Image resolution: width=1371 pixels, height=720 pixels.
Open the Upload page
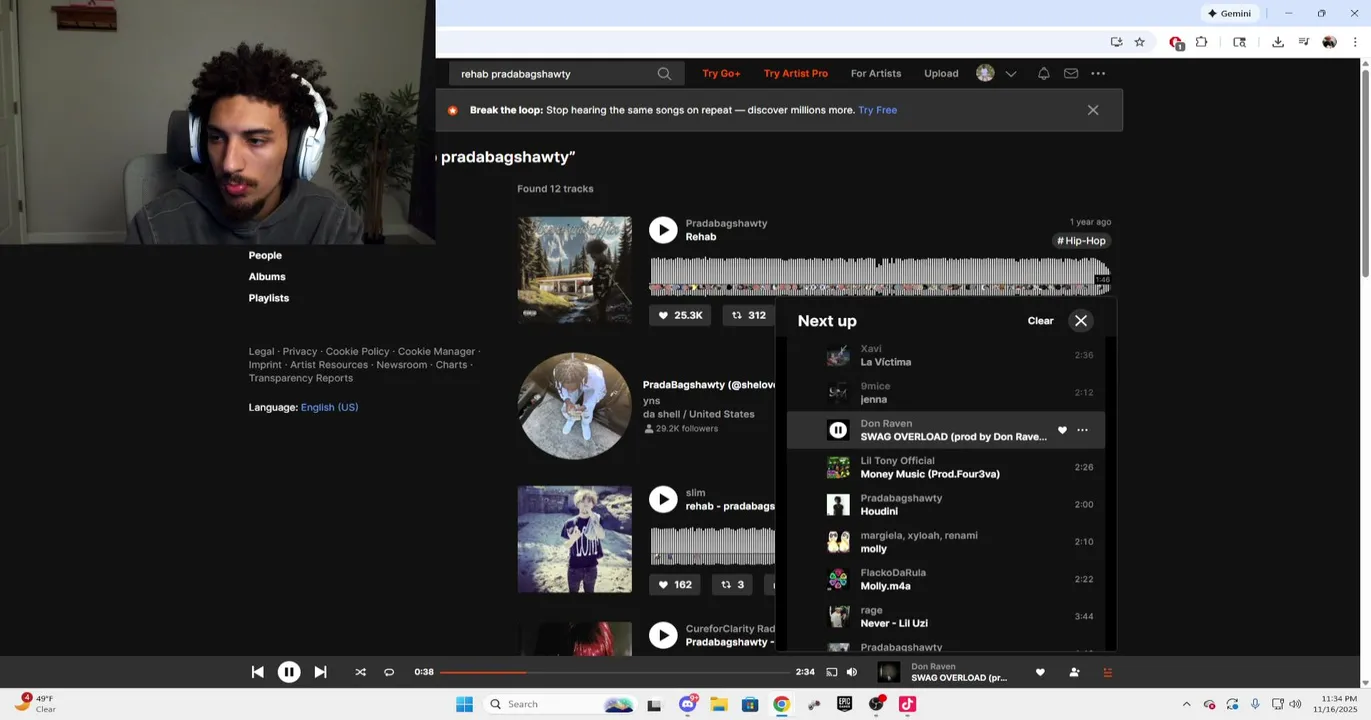pyautogui.click(x=941, y=74)
